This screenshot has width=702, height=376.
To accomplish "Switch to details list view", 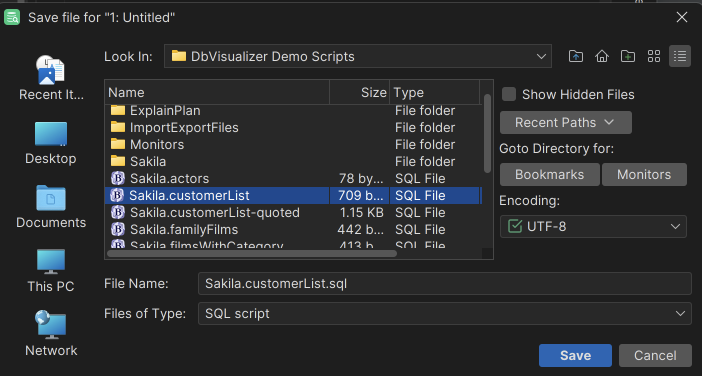I will click(x=680, y=56).
